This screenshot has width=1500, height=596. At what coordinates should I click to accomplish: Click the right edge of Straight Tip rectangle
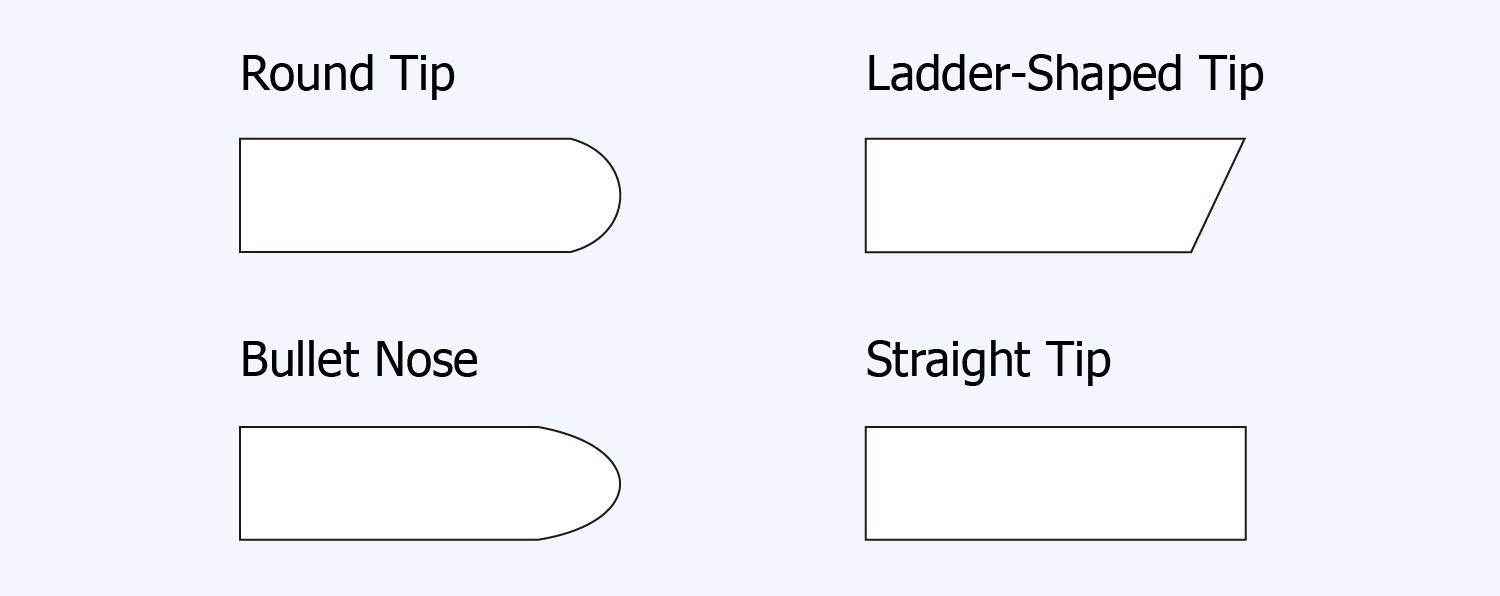coord(1245,483)
